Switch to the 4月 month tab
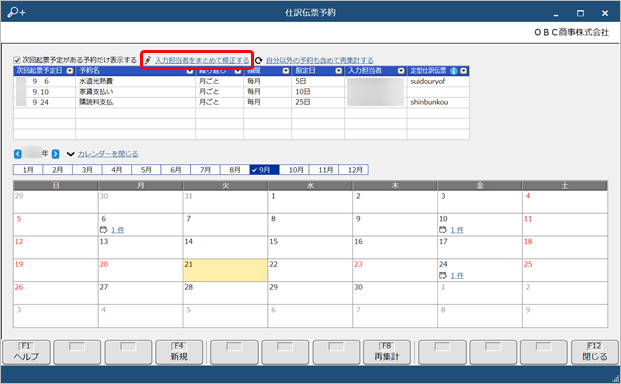Screen dimensions: 621x384 click(x=116, y=170)
